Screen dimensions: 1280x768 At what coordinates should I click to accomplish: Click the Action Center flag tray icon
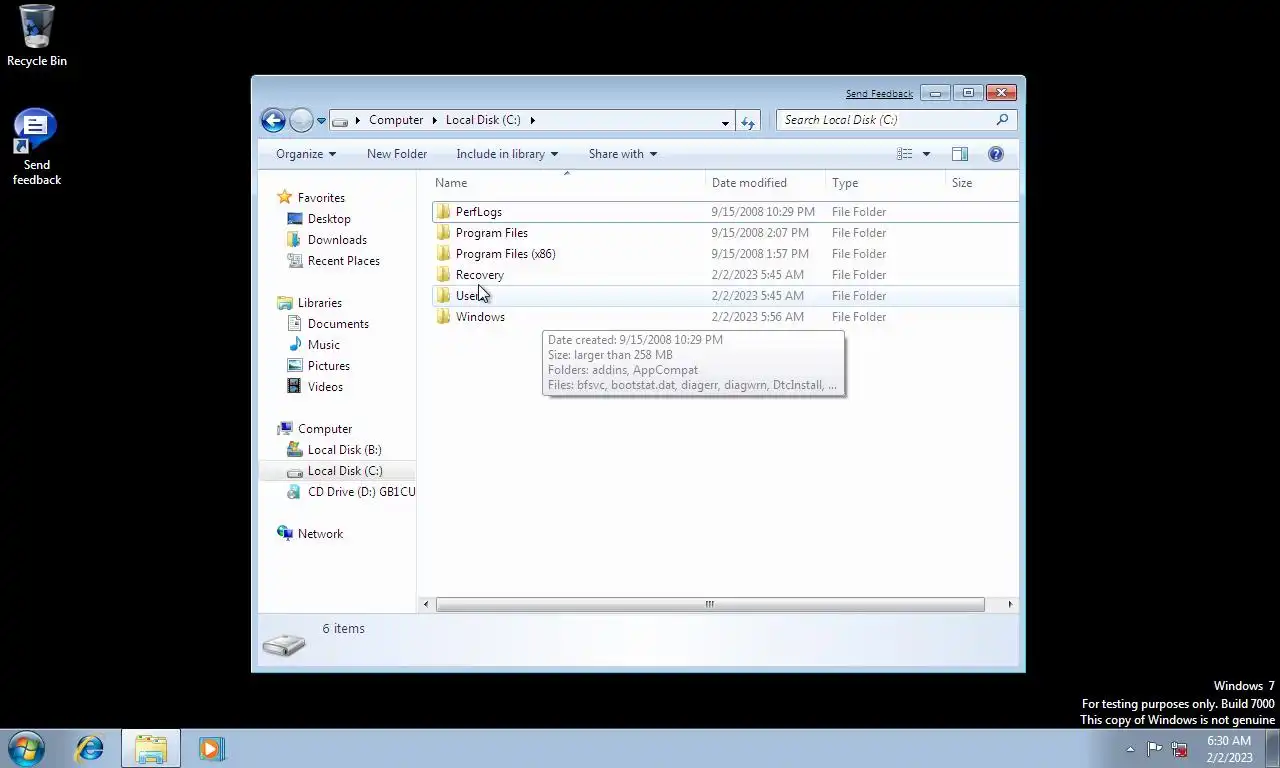tap(1155, 748)
